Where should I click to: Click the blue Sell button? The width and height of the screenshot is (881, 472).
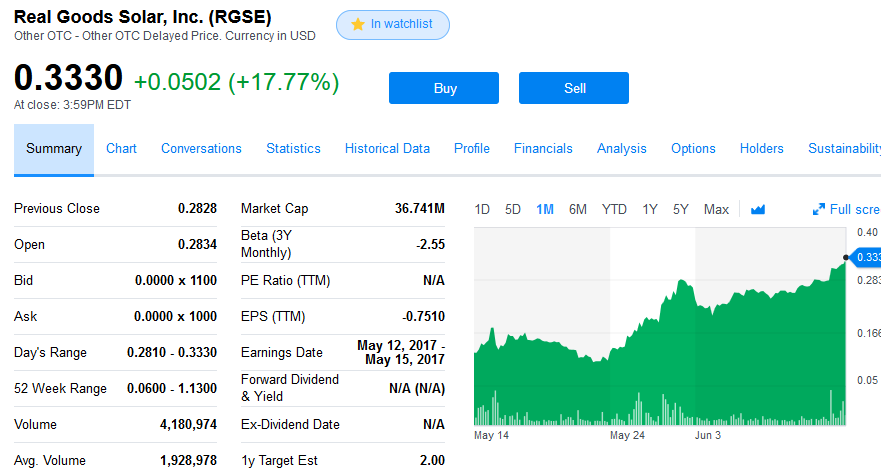[x=574, y=88]
